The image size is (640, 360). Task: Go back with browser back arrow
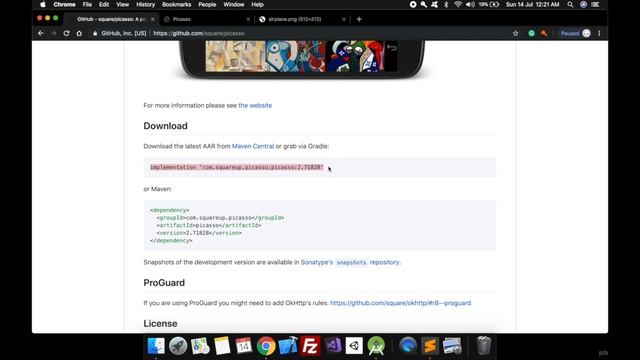[x=40, y=33]
